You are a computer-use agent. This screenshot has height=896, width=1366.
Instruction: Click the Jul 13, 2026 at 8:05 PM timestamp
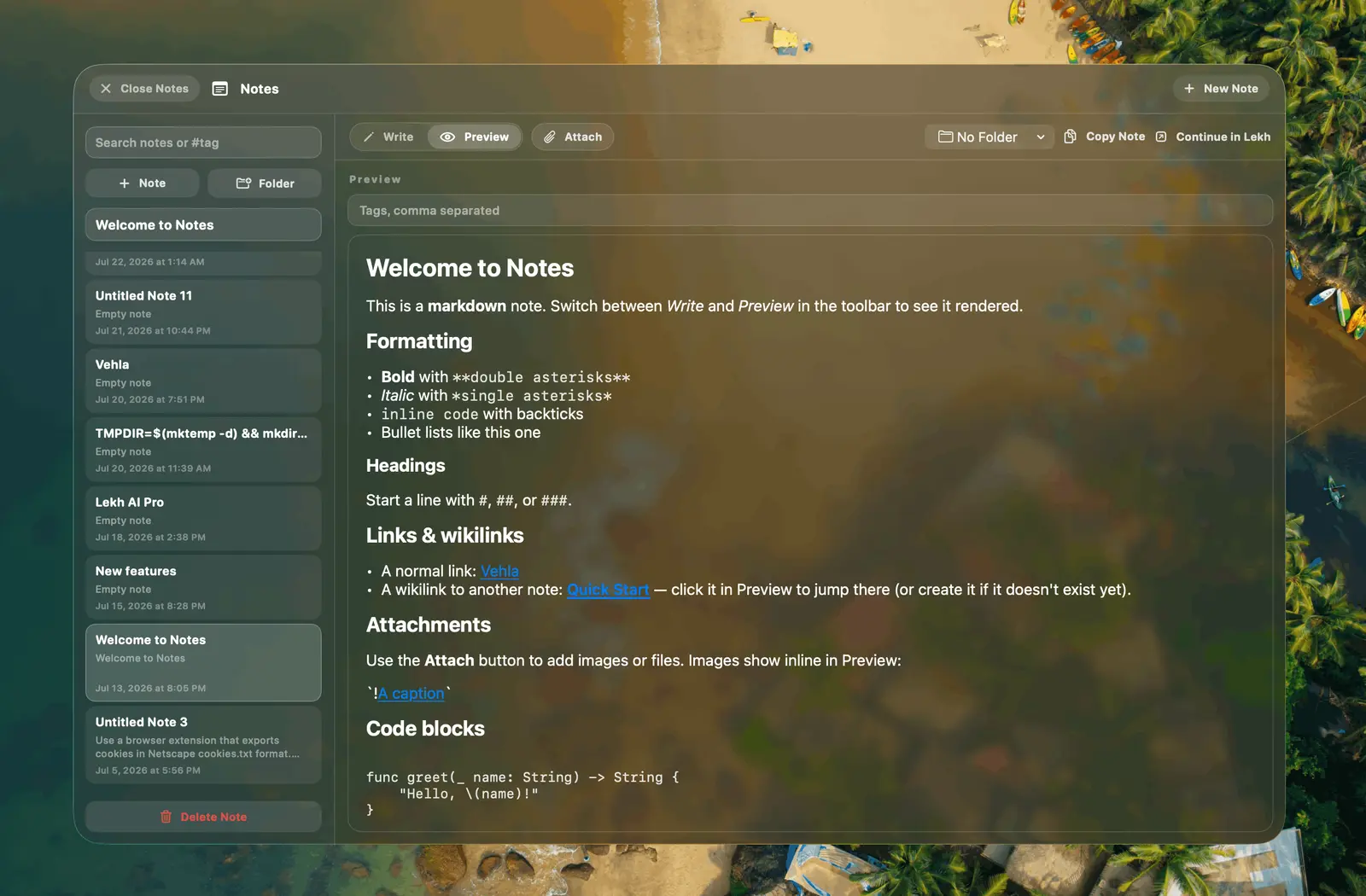point(150,689)
